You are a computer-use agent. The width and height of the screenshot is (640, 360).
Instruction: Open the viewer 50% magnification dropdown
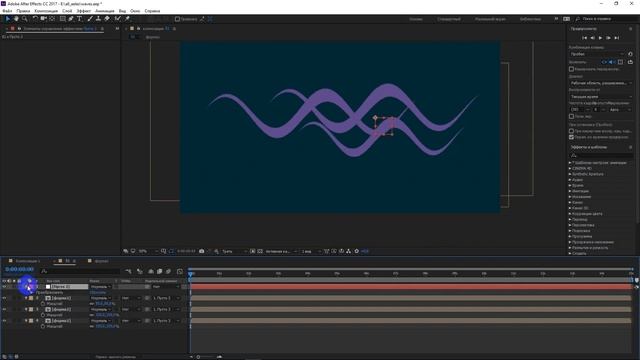click(149, 251)
